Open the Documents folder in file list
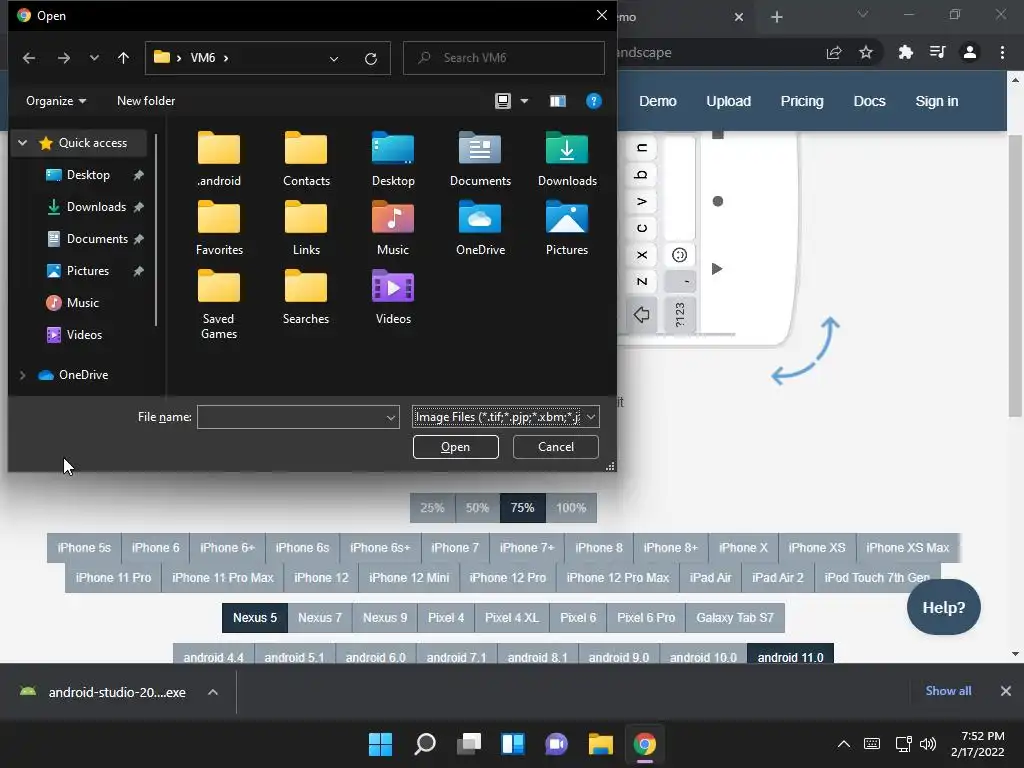Screen dimensions: 1024x768 480,159
